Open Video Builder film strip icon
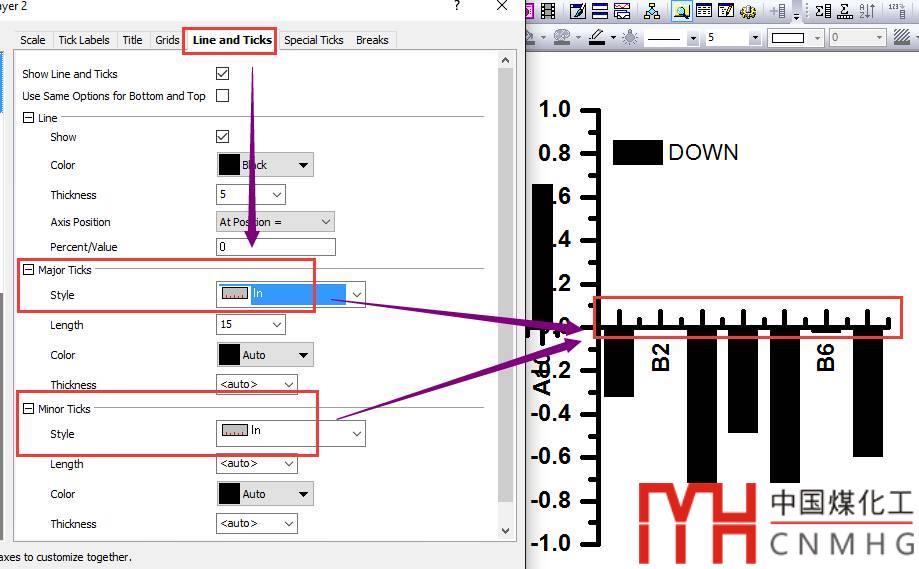The width and height of the screenshot is (919, 569). coord(548,11)
